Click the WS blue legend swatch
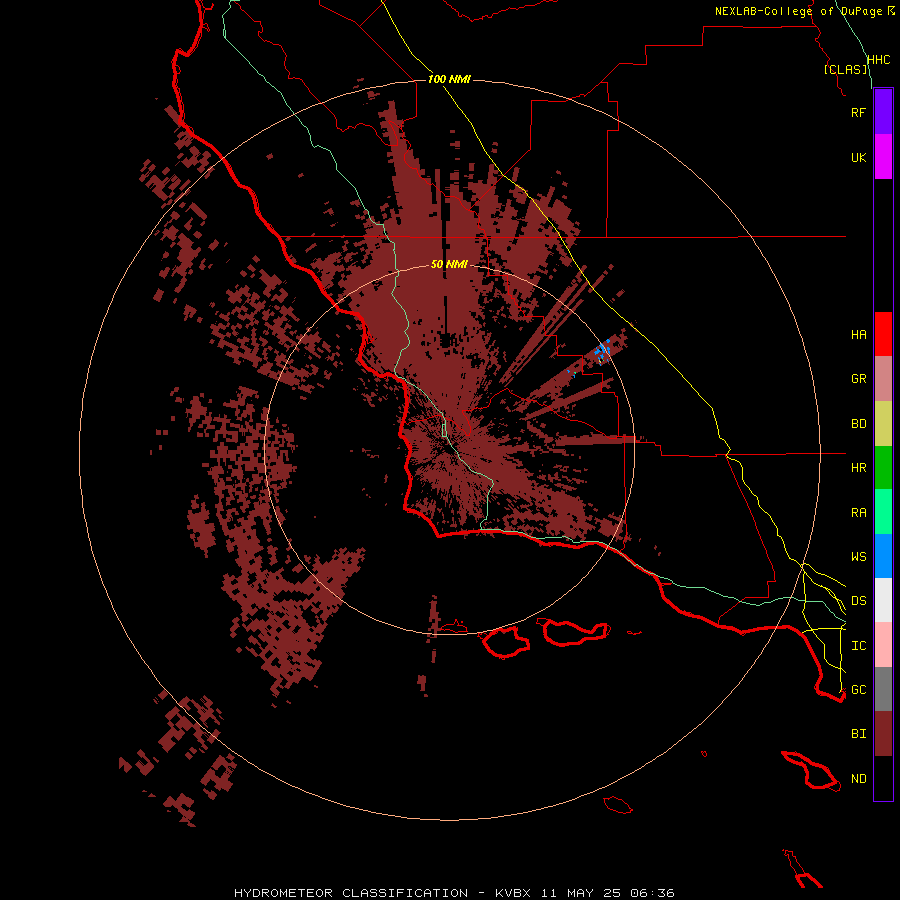Screen dimensions: 900x900 pyautogui.click(x=883, y=556)
